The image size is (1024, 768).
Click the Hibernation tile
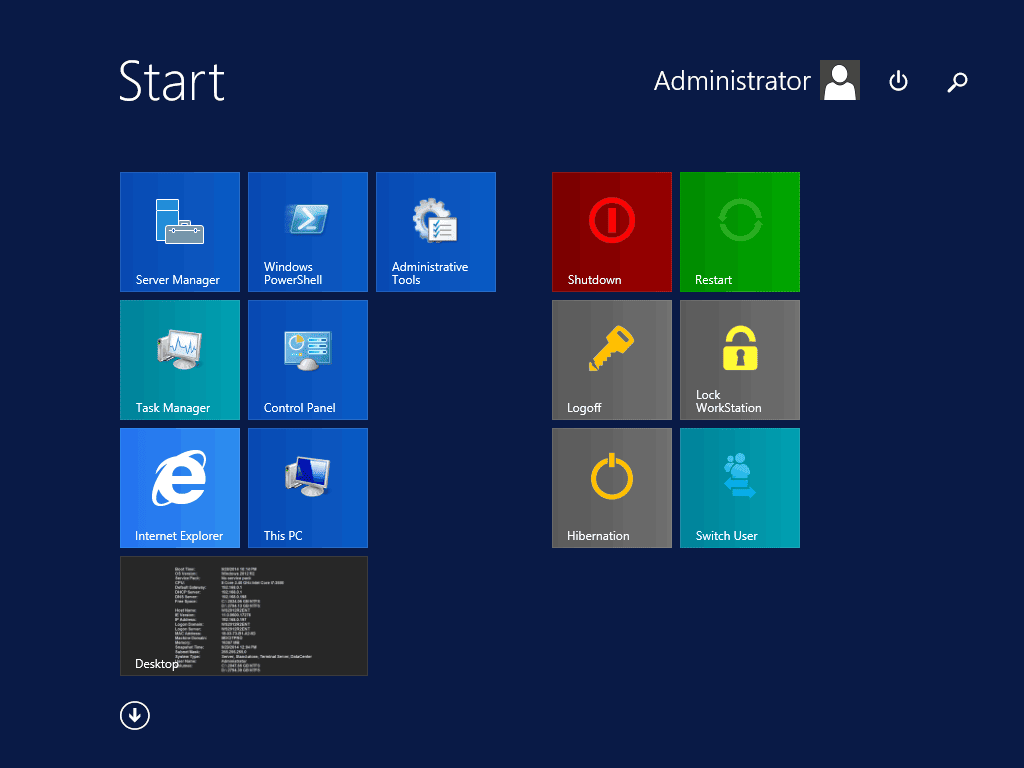[x=611, y=488]
